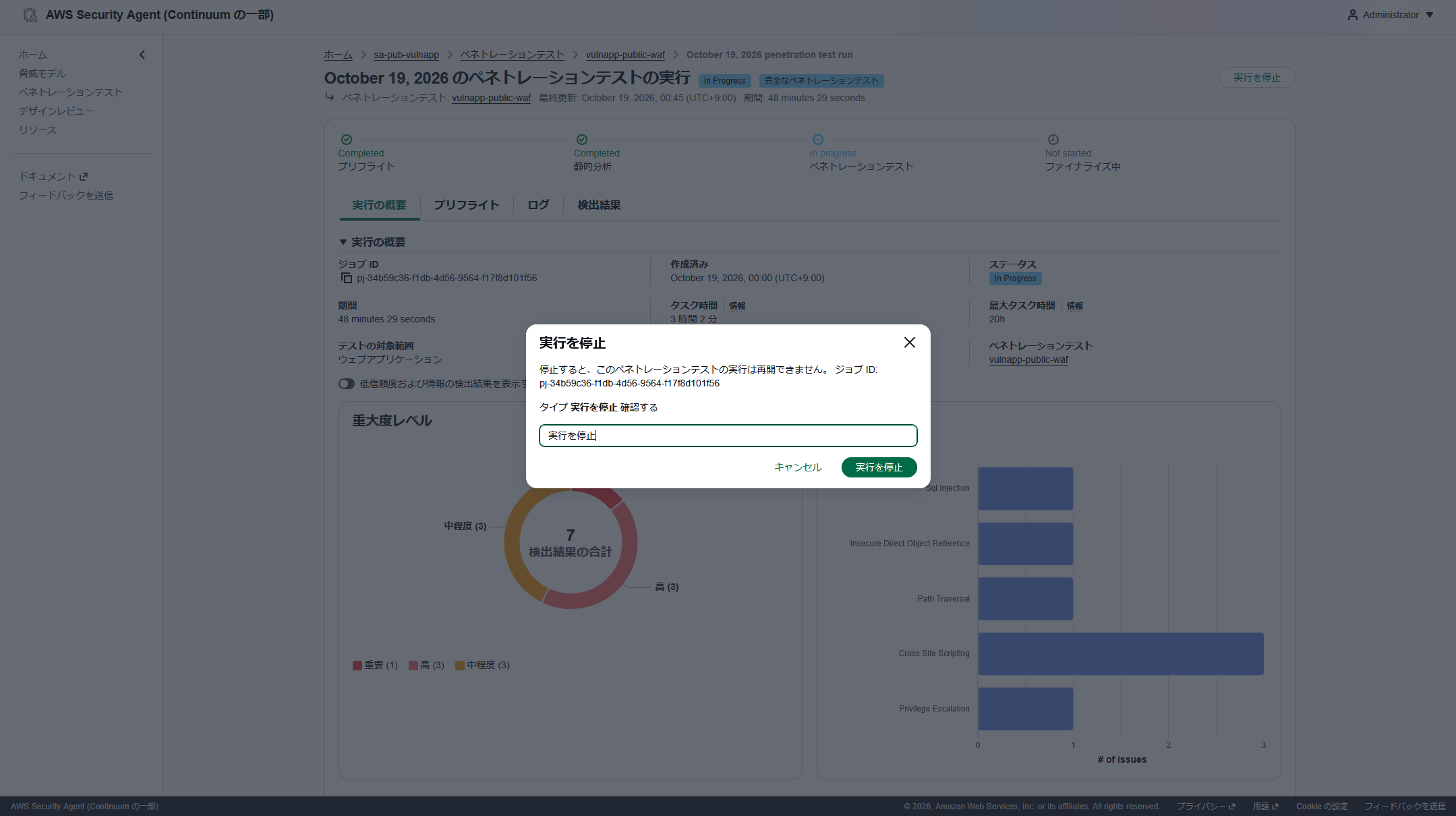1456x816 pixels.
Task: Open the Administrator user dropdown
Action: 1390,15
